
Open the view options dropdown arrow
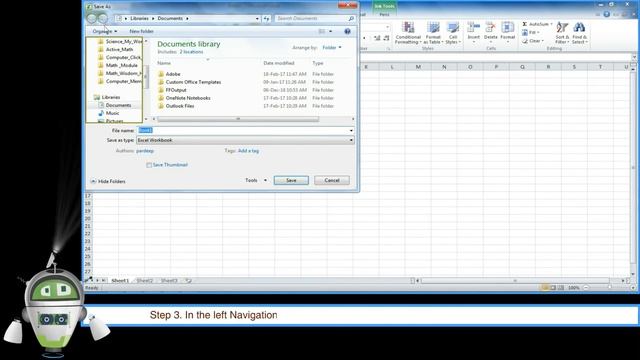(331, 31)
